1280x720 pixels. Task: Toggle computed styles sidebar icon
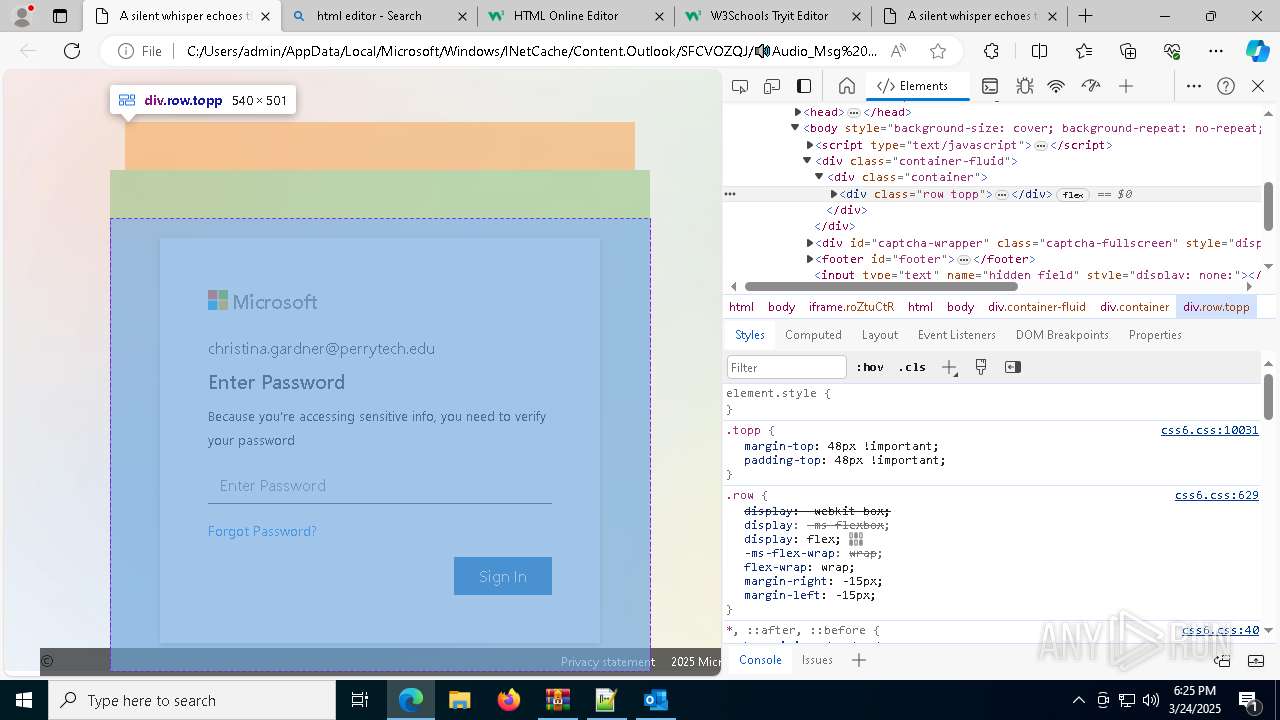click(1013, 367)
